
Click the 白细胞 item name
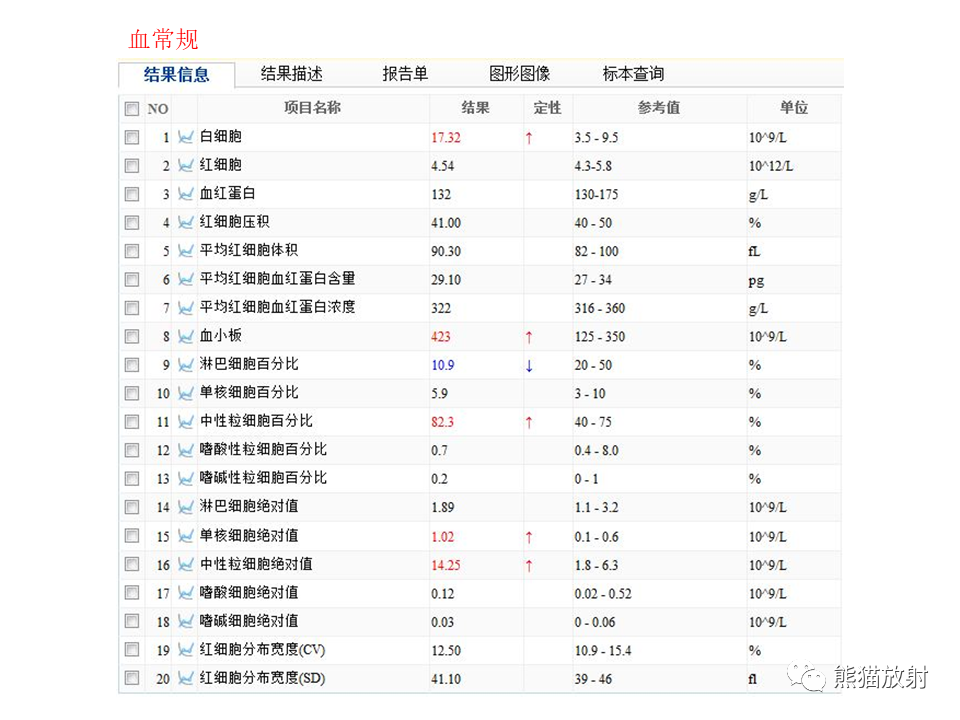tap(220, 136)
